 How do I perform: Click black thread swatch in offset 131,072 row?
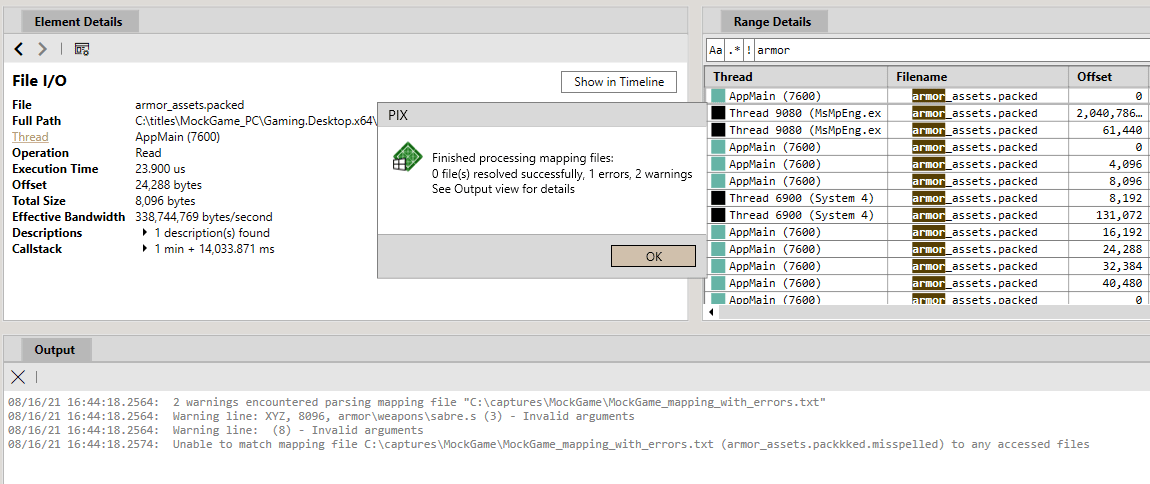(x=718, y=216)
